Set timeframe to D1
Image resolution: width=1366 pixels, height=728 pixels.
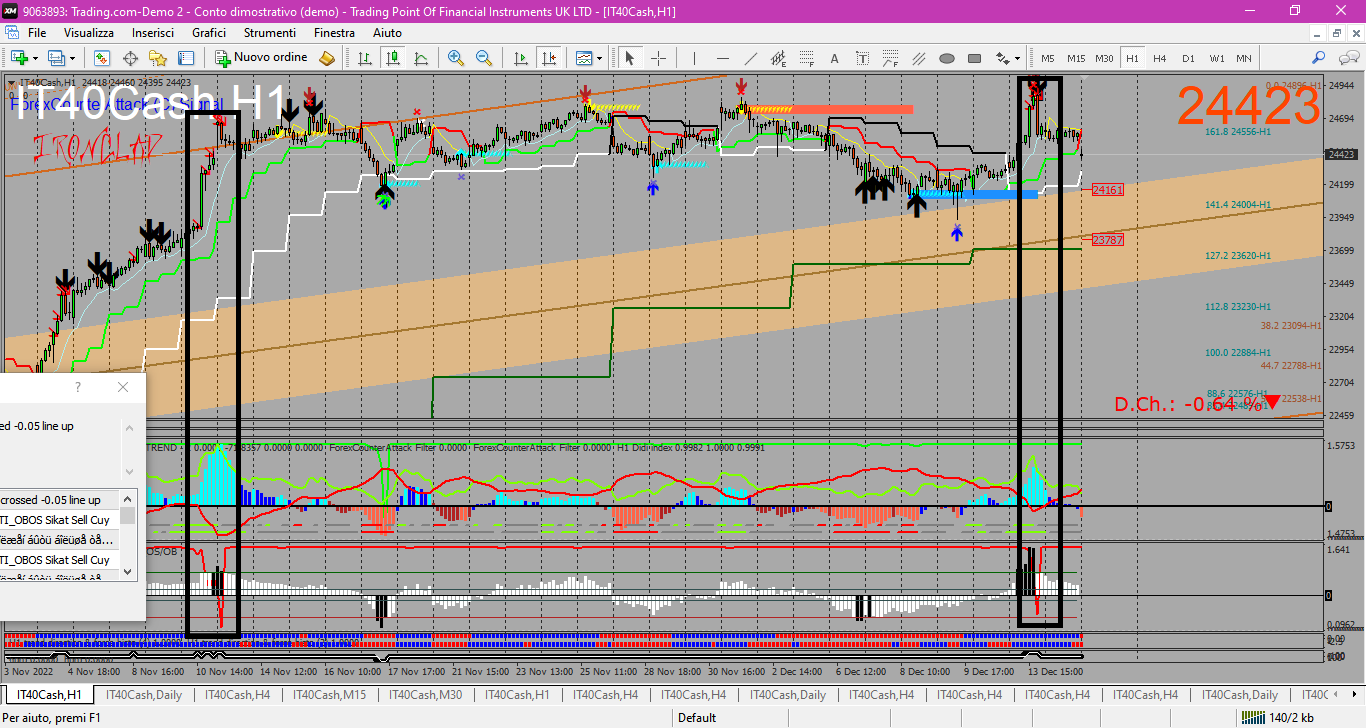(1188, 58)
